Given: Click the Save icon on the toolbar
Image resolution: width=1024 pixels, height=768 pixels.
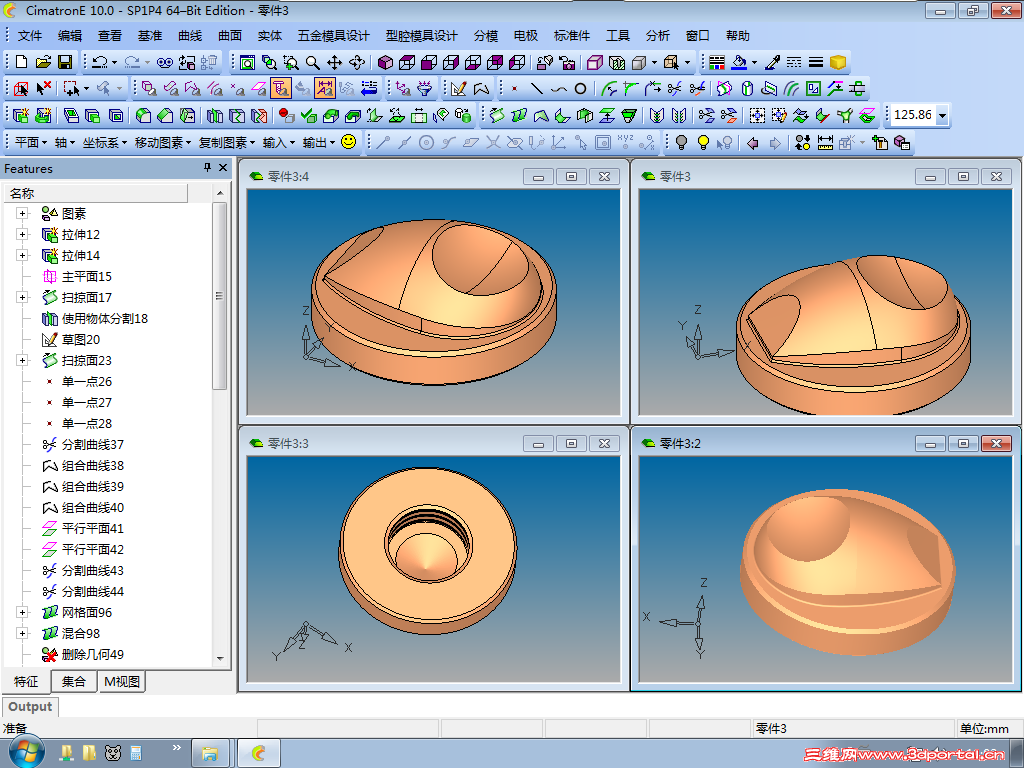Looking at the screenshot, I should point(63,61).
